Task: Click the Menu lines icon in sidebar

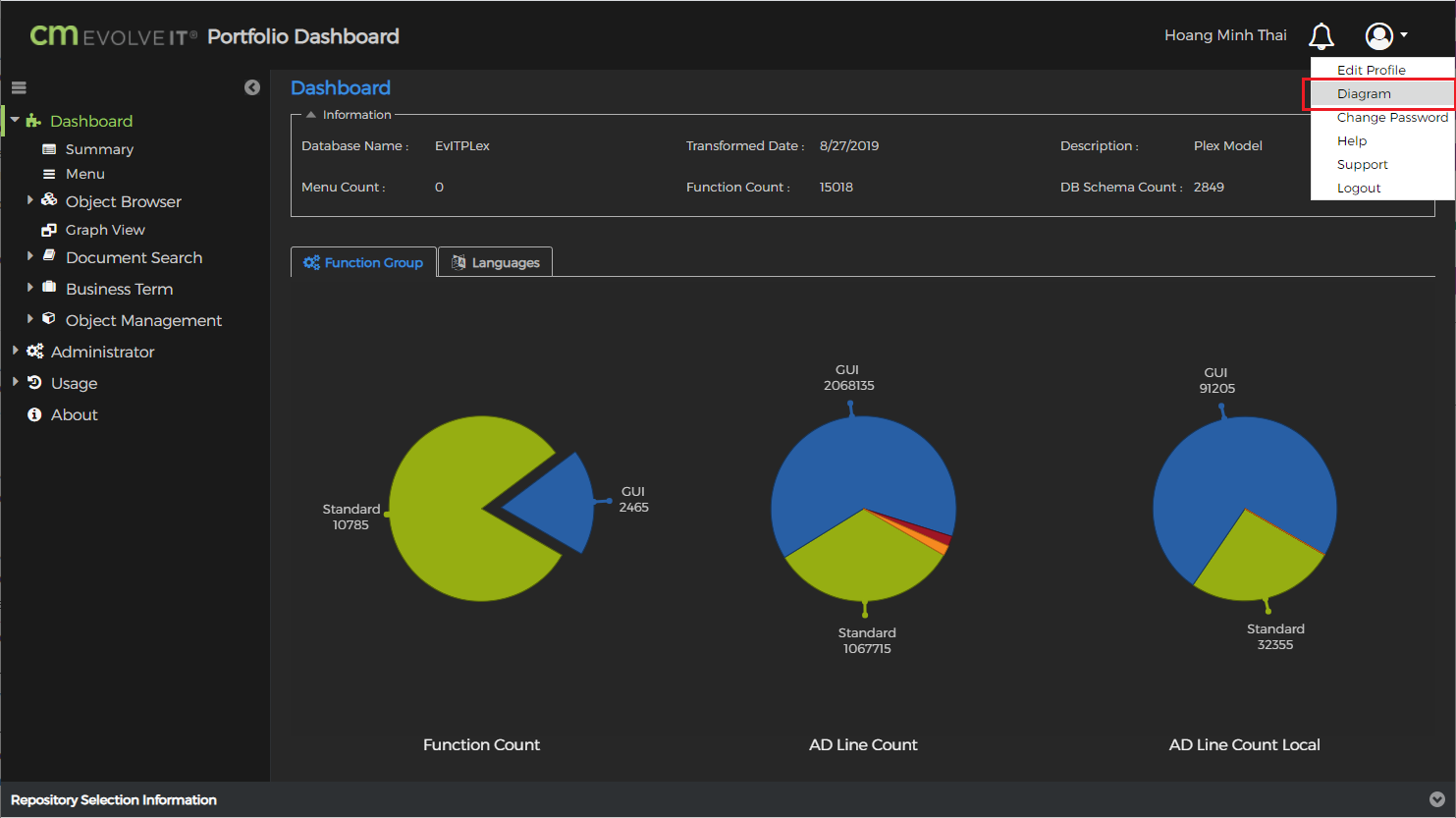Action: (49, 174)
